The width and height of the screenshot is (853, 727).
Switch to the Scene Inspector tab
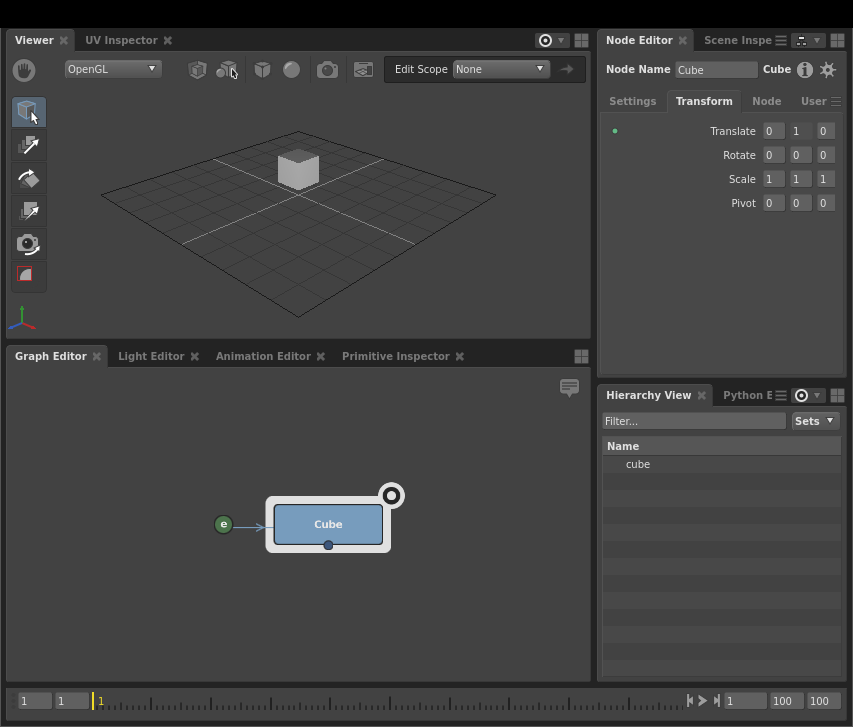pyautogui.click(x=738, y=40)
